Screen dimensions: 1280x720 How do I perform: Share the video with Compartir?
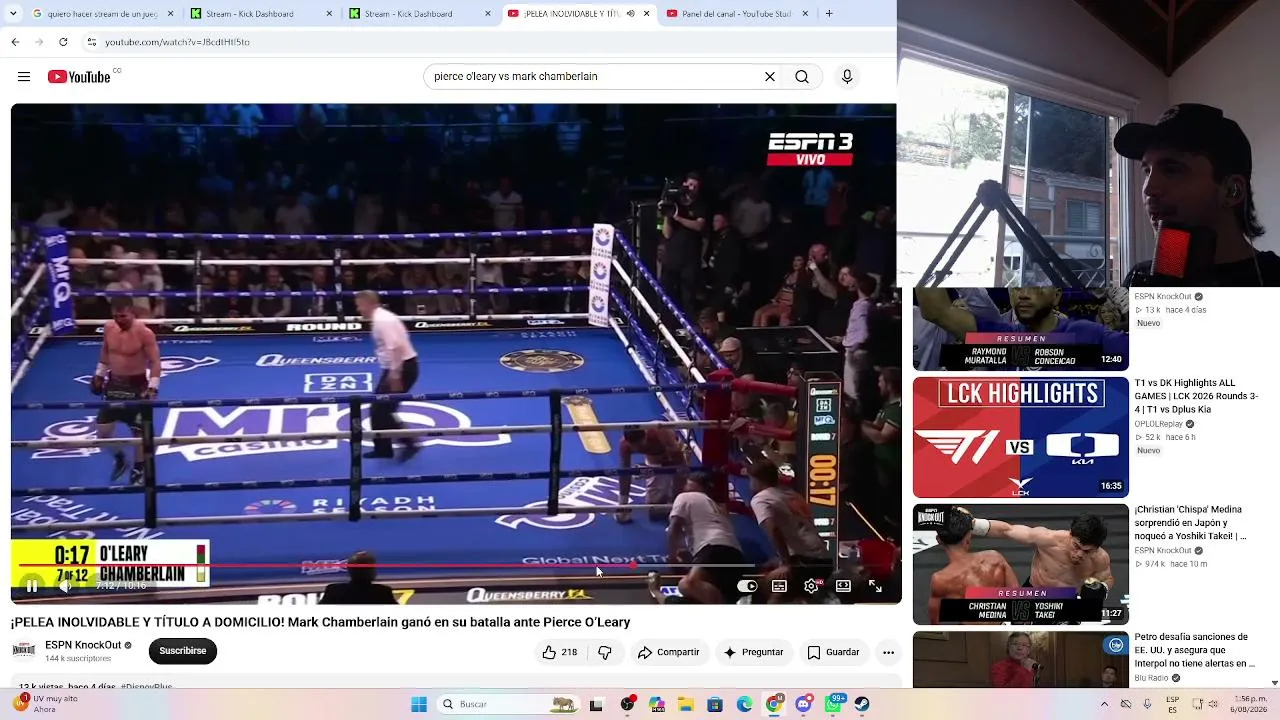tap(668, 652)
